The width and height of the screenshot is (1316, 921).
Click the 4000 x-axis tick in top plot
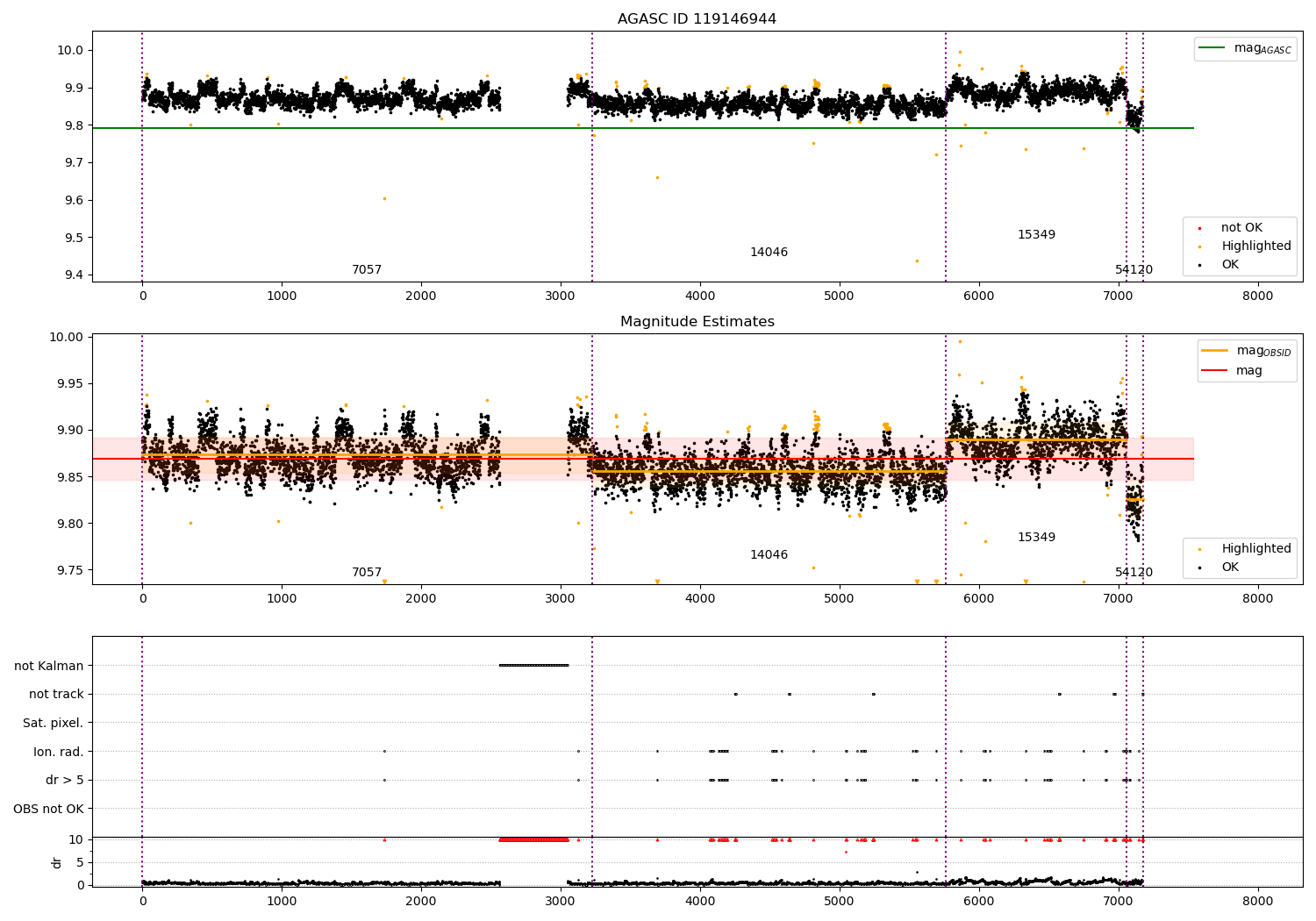click(x=700, y=297)
